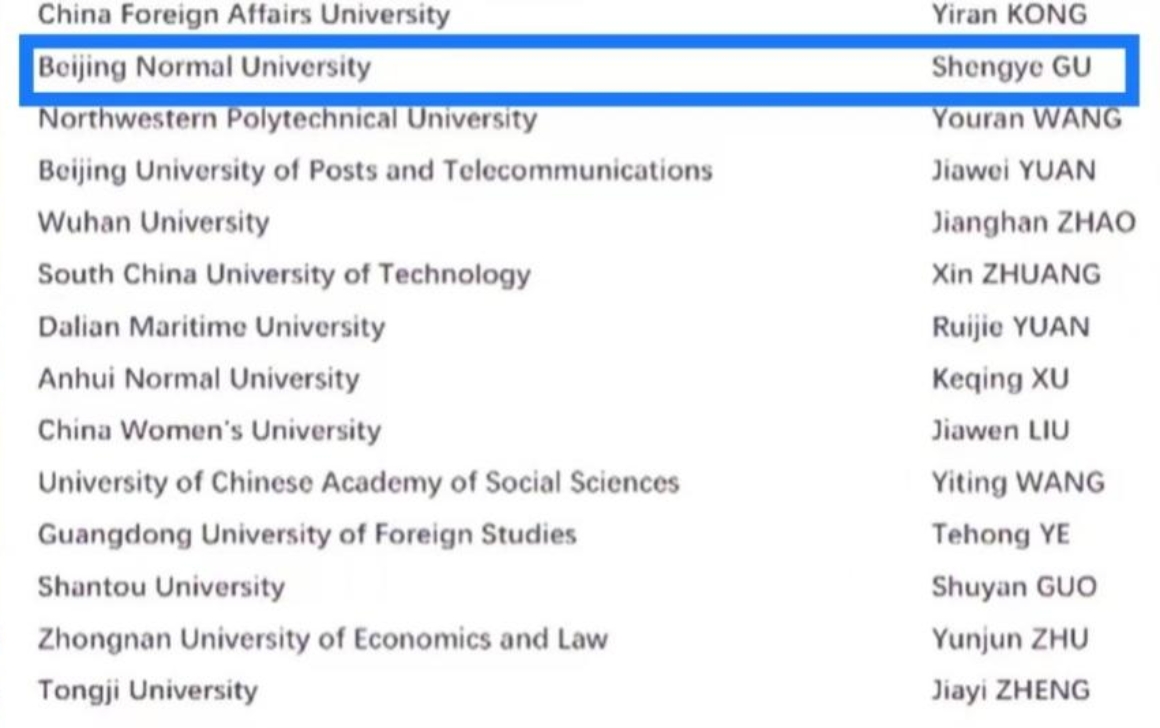This screenshot has height=728, width=1160.
Task: Click the Shantou University entry
Action: click(x=161, y=586)
